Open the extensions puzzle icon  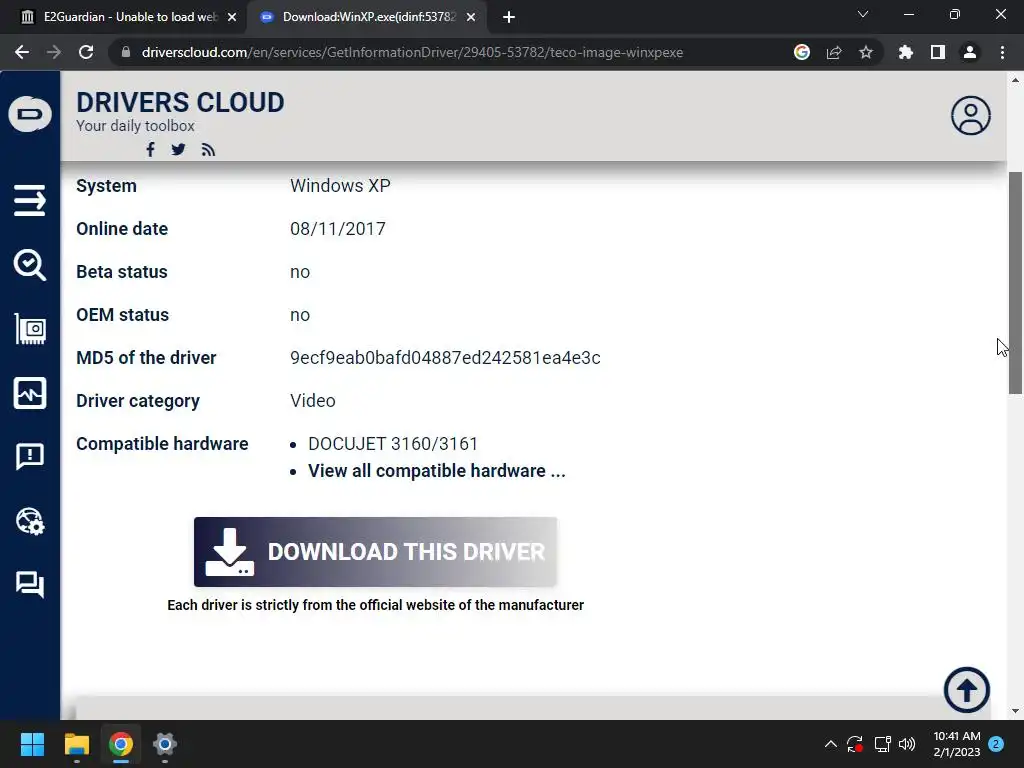(906, 52)
